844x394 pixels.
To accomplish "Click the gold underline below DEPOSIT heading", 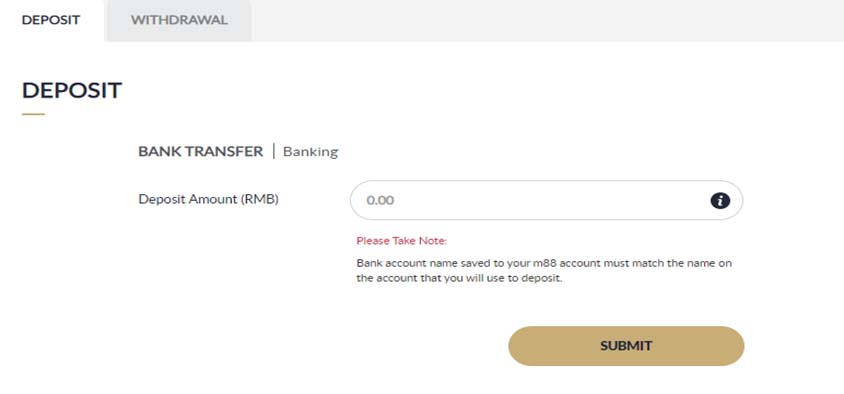I will coord(33,114).
